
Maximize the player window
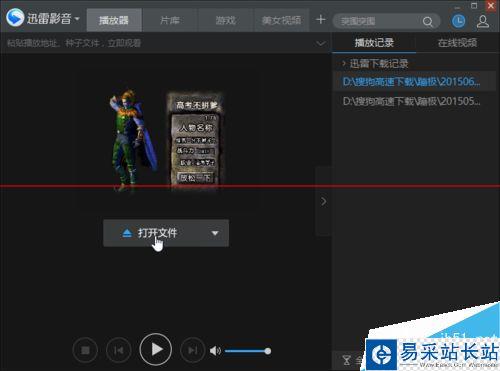474,6
